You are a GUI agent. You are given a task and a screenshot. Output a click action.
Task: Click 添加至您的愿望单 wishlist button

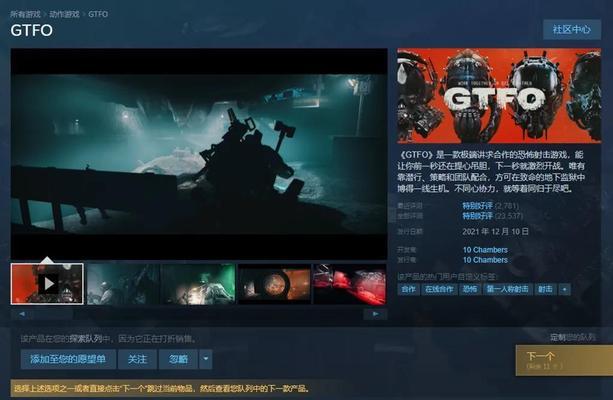pyautogui.click(x=68, y=359)
